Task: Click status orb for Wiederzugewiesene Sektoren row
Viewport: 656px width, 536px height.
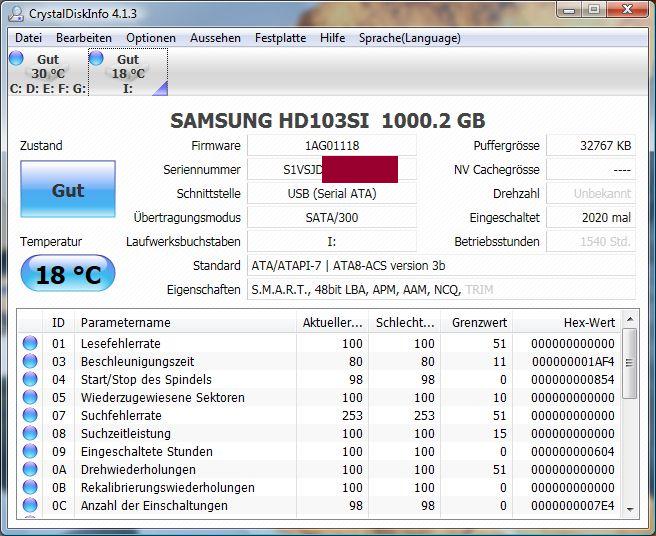Action: (x=30, y=397)
